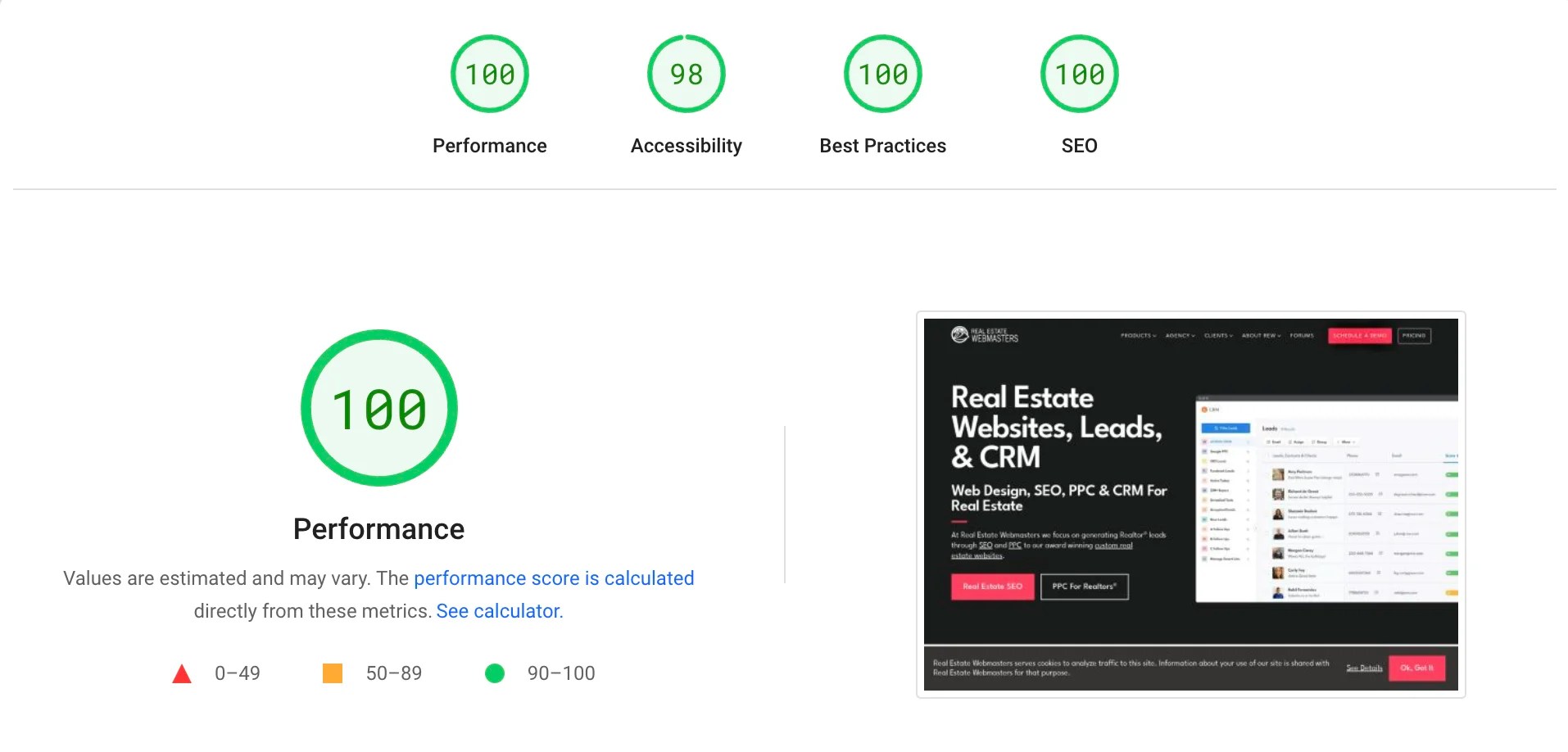Image resolution: width=1568 pixels, height=752 pixels.
Task: Click the SEO score gauge
Action: [1079, 73]
